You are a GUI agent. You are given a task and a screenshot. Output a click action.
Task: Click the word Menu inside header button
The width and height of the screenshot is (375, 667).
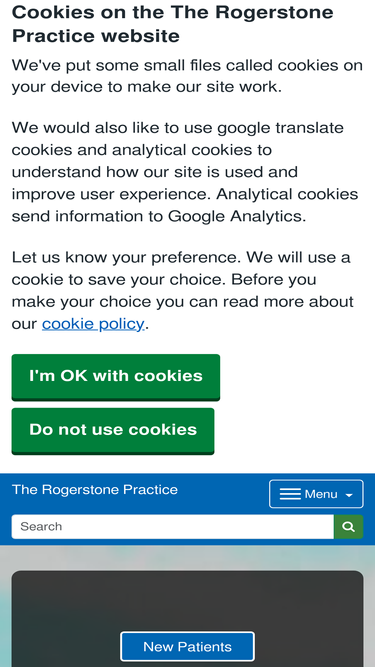click(x=321, y=494)
